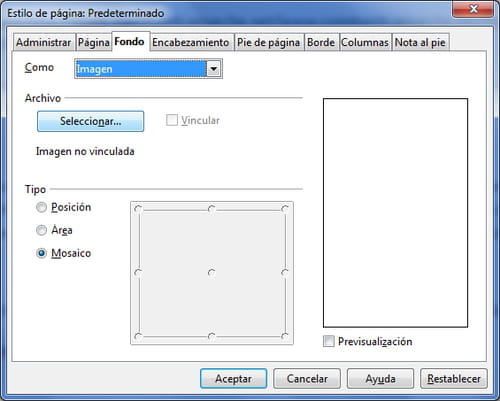Click the Seleccionar... button
The height and width of the screenshot is (401, 500).
point(90,121)
